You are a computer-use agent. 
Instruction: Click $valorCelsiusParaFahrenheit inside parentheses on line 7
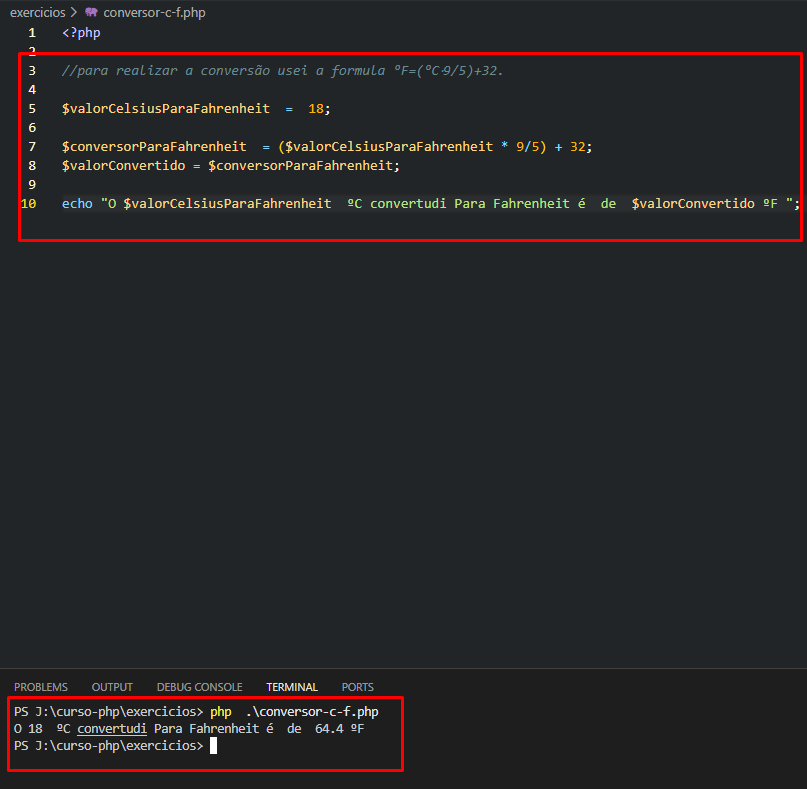tap(389, 147)
